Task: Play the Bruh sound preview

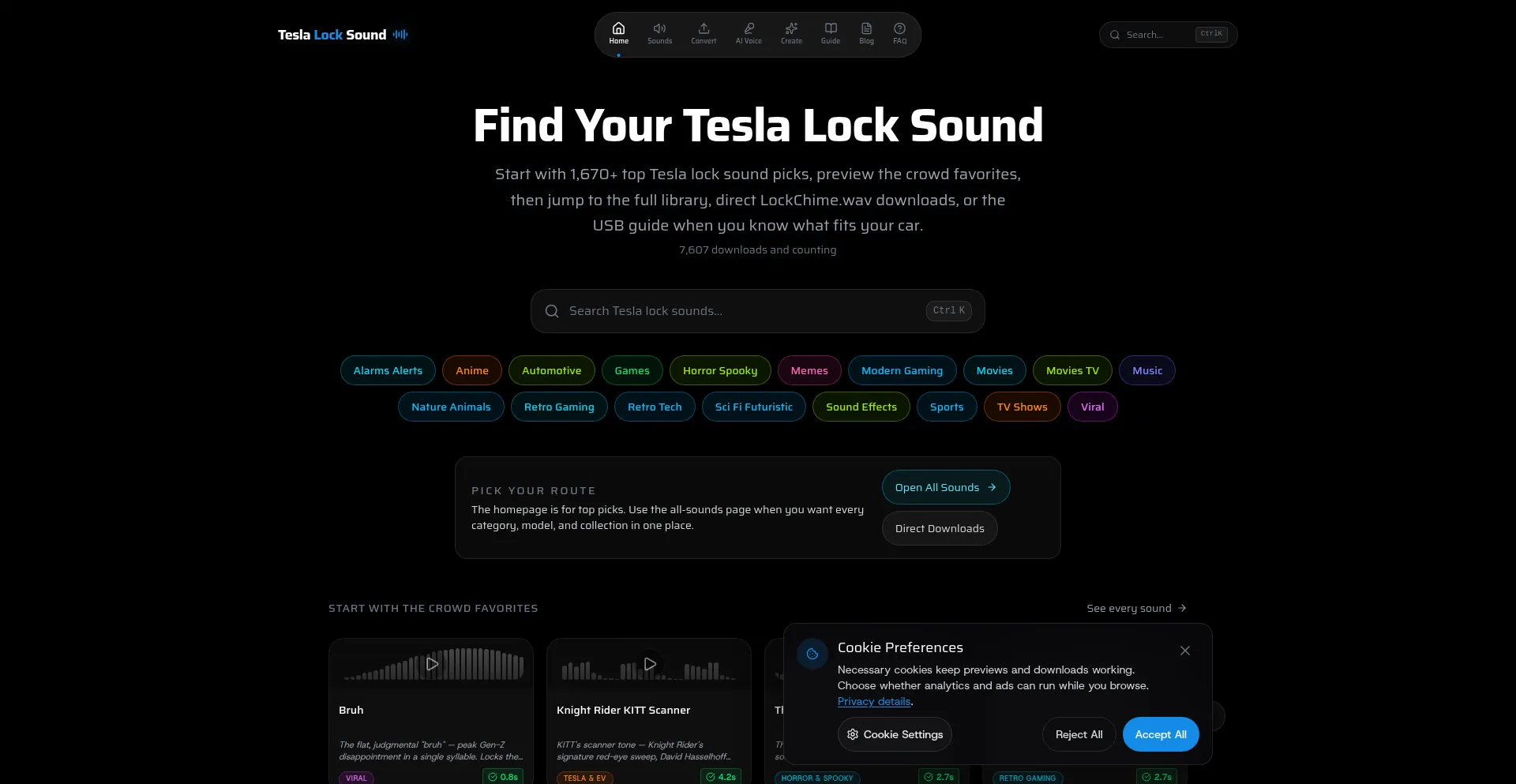Action: 432,664
